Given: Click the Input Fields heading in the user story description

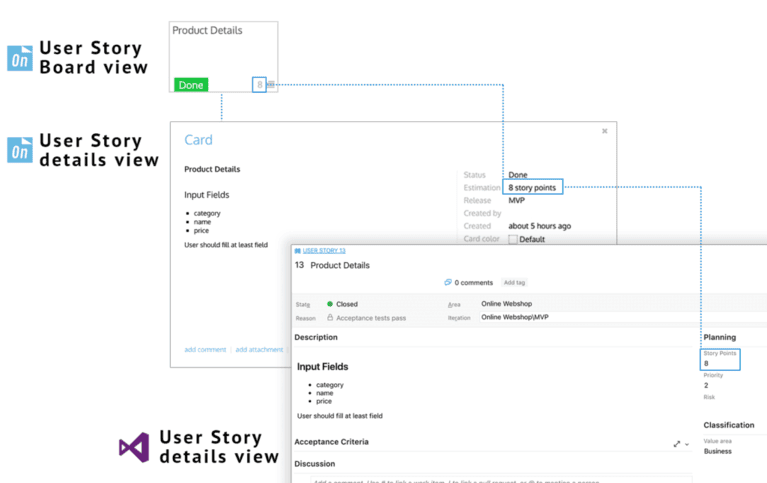Looking at the screenshot, I should (323, 367).
